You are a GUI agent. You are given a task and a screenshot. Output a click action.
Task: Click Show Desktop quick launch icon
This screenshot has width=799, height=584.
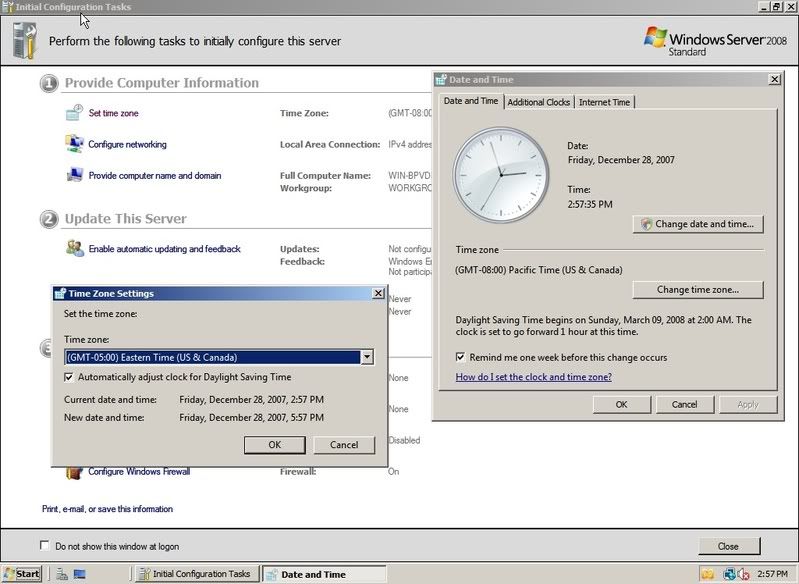coord(79,574)
